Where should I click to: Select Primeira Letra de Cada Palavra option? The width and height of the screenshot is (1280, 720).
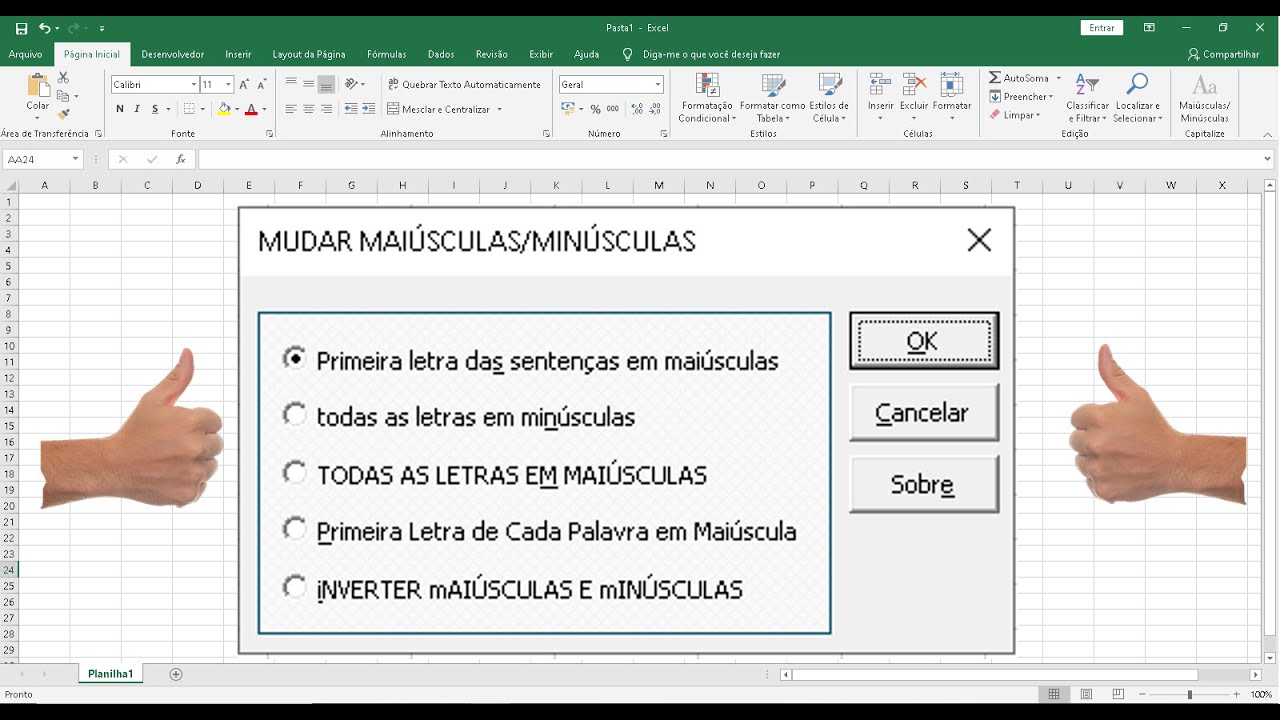click(x=540, y=531)
